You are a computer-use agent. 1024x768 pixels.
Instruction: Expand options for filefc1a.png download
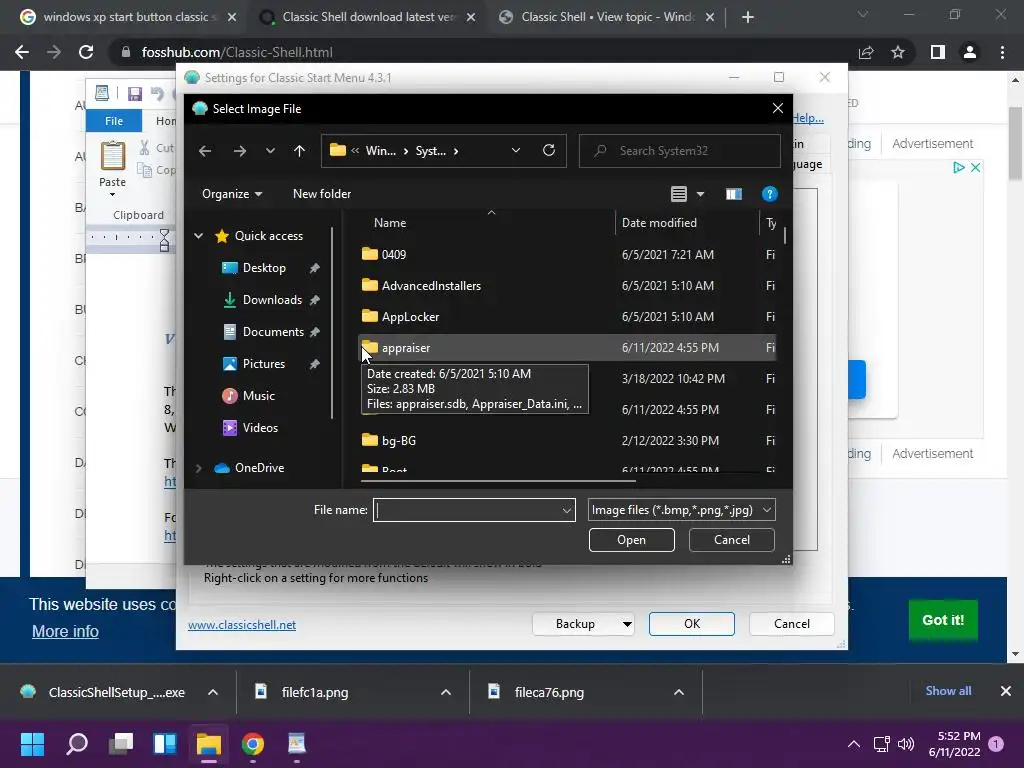pos(445,692)
